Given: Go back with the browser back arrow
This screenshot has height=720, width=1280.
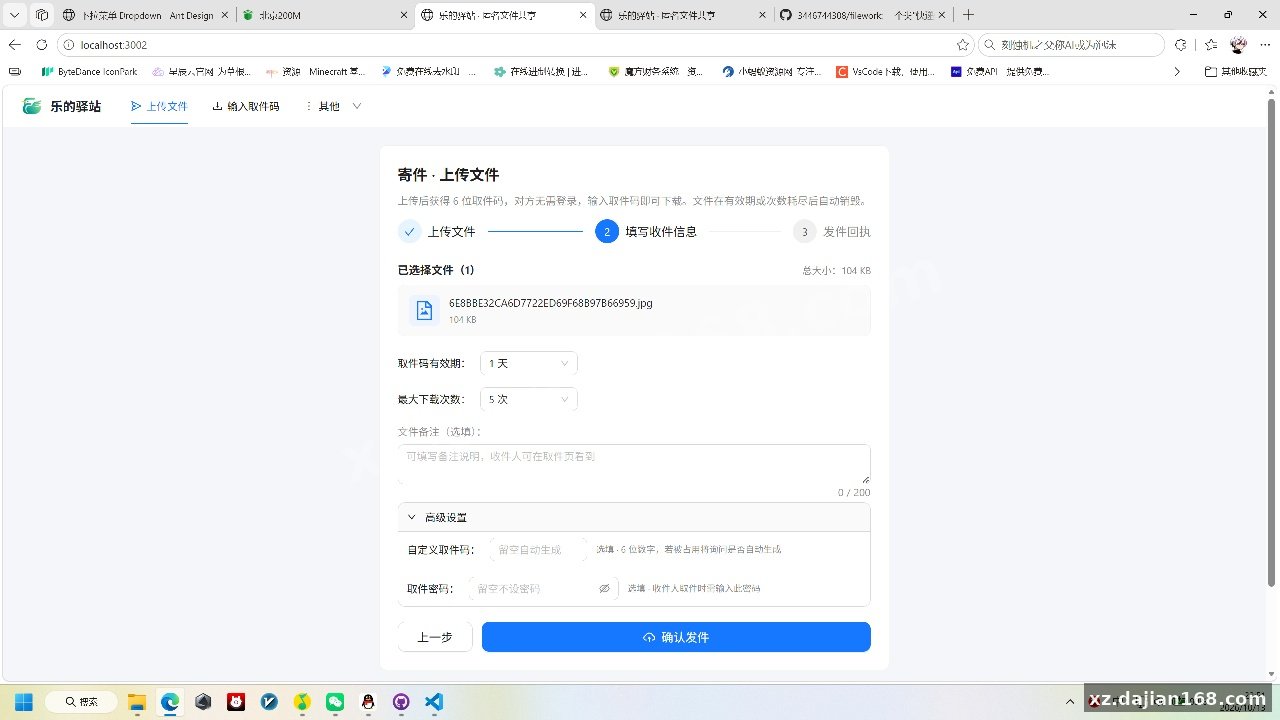Looking at the screenshot, I should click(x=14, y=45).
